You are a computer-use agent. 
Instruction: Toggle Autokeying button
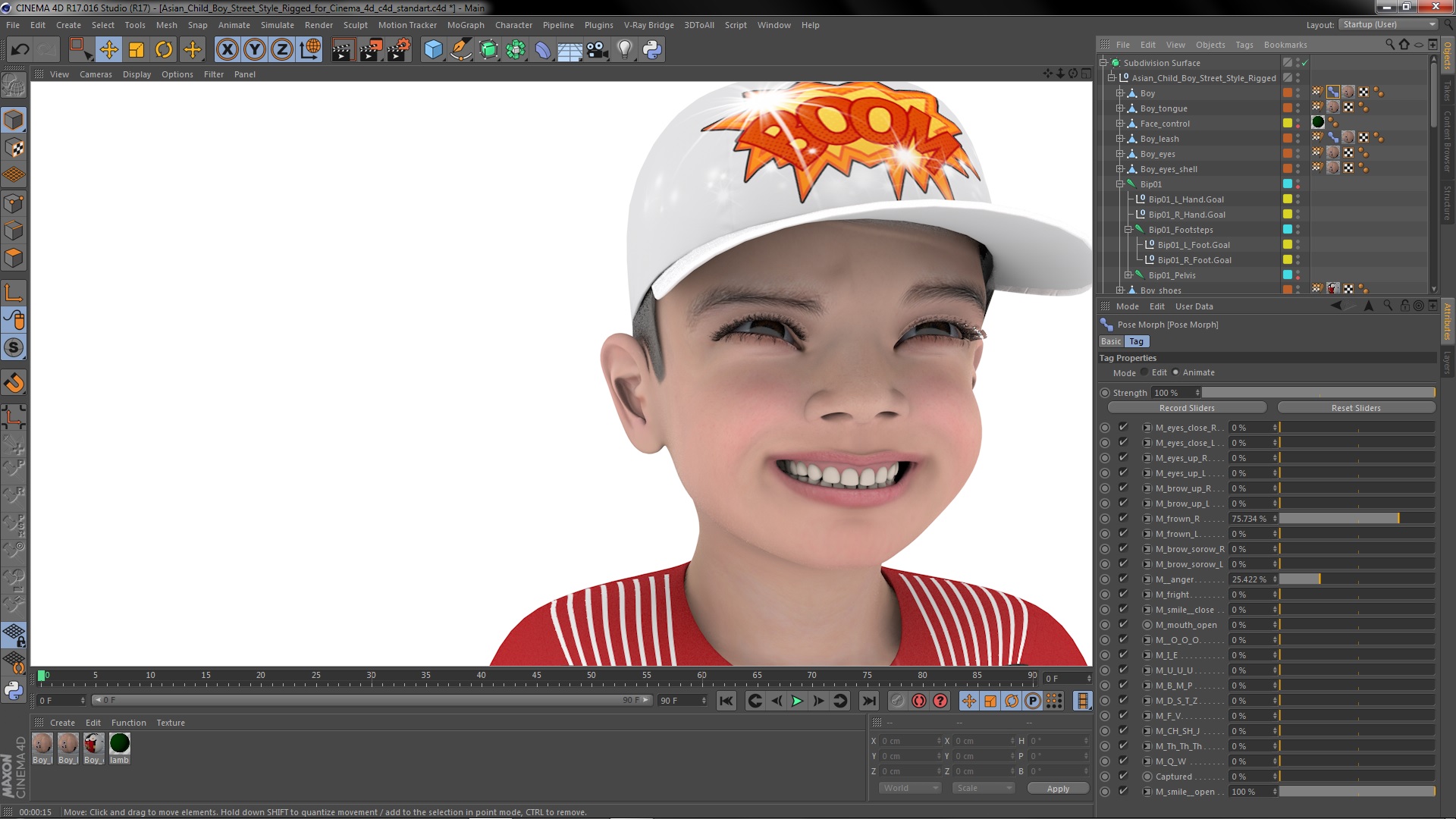919,701
